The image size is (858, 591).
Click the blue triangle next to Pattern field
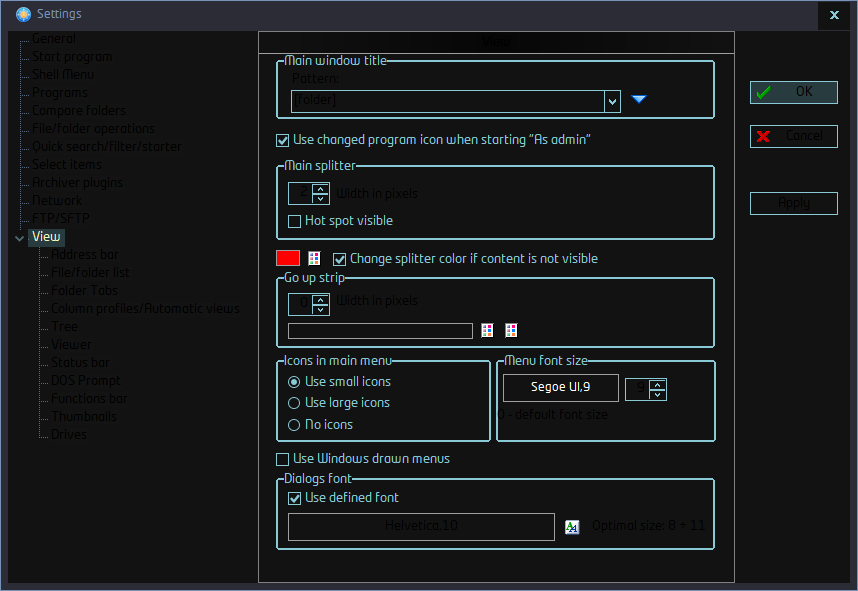(639, 99)
